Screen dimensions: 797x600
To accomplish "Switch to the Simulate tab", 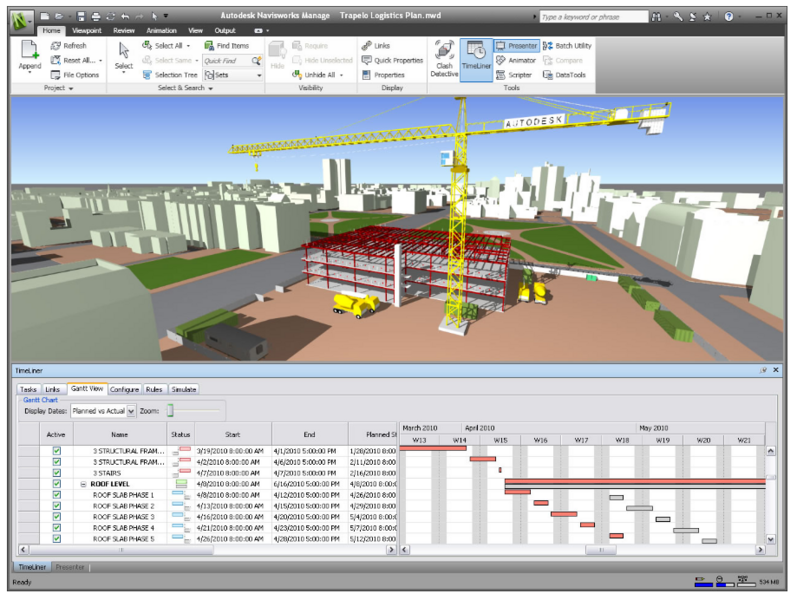I will point(184,389).
